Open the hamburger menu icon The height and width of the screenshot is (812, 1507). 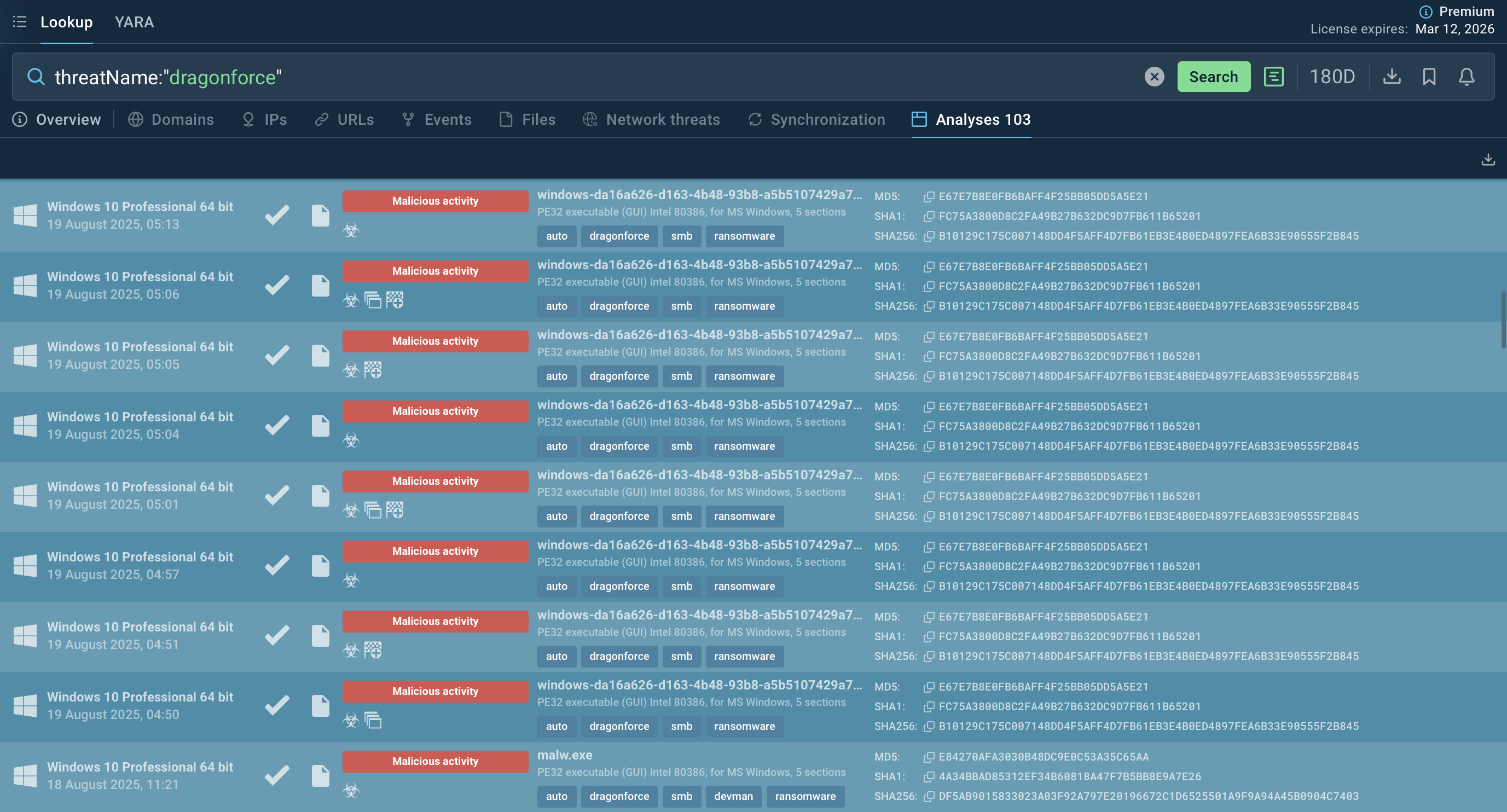click(x=19, y=22)
